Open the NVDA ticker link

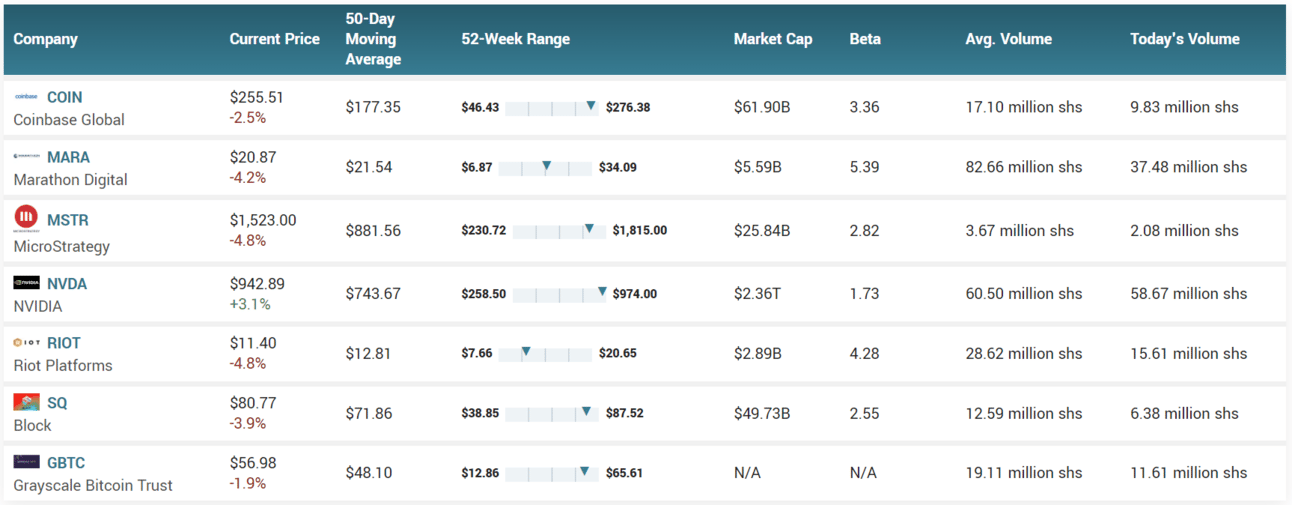(67, 283)
